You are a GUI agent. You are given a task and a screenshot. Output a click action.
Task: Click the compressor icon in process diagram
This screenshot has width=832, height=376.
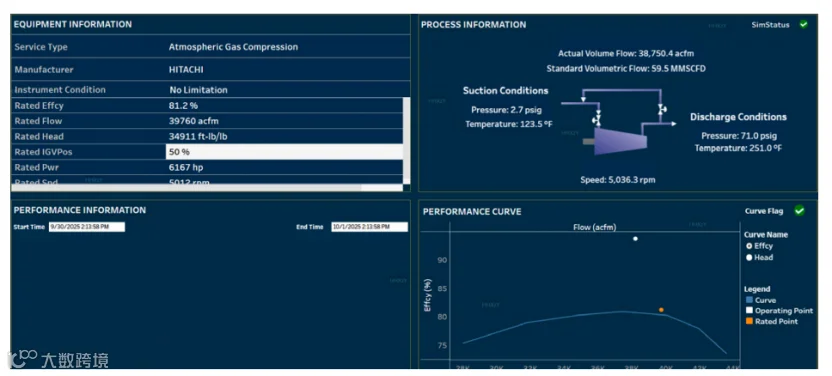pyautogui.click(x=620, y=142)
